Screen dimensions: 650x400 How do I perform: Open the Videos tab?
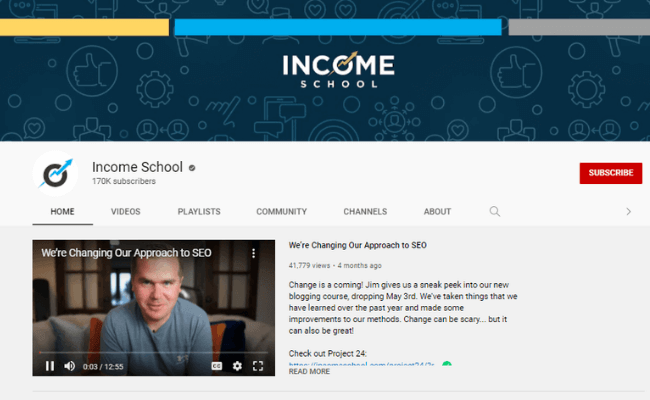click(126, 211)
